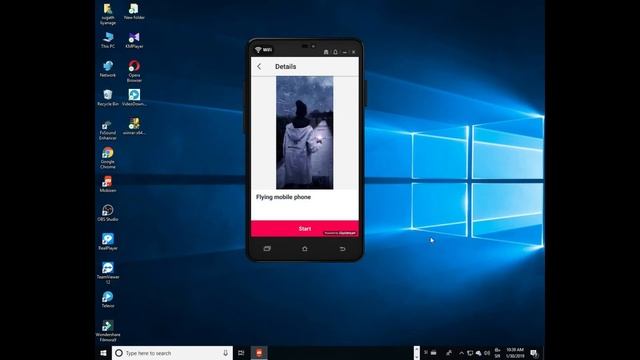Open the taskbar clock and date
The width and height of the screenshot is (640, 360).
[515, 353]
